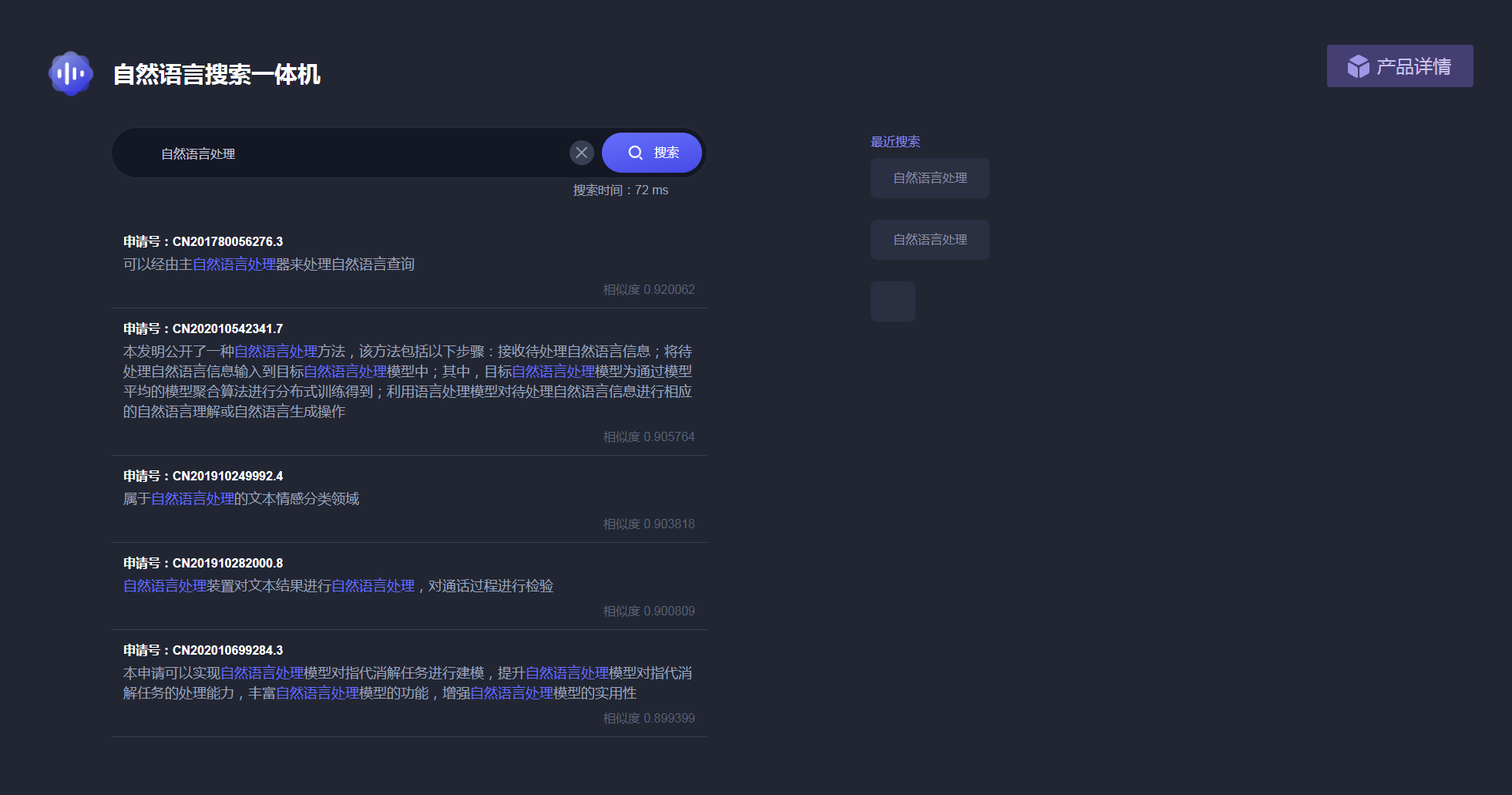The height and width of the screenshot is (795, 1512).
Task: Click the empty third recent search chip
Action: pyautogui.click(x=892, y=301)
